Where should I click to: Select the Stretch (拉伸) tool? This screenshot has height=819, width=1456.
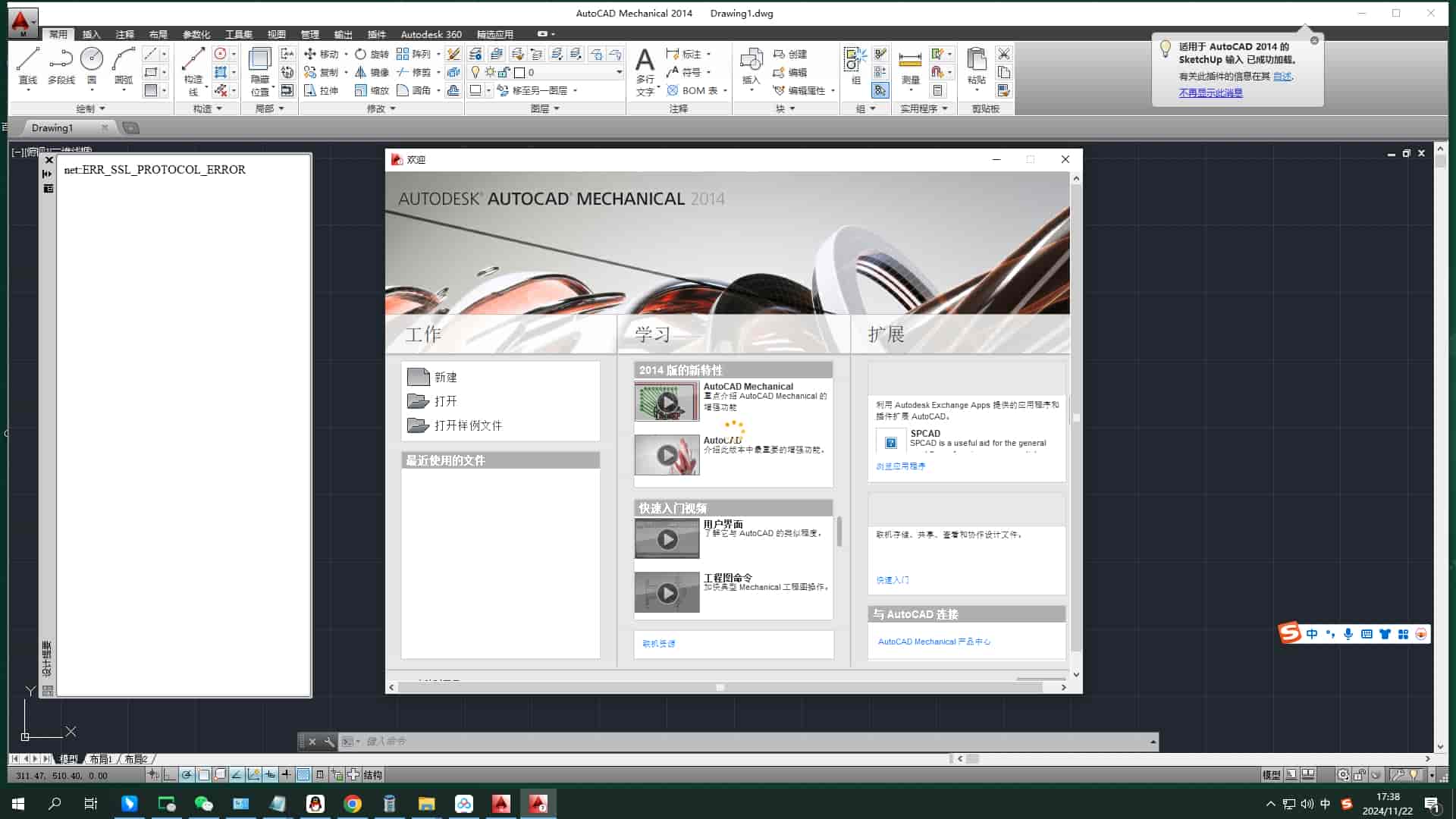pyautogui.click(x=322, y=90)
